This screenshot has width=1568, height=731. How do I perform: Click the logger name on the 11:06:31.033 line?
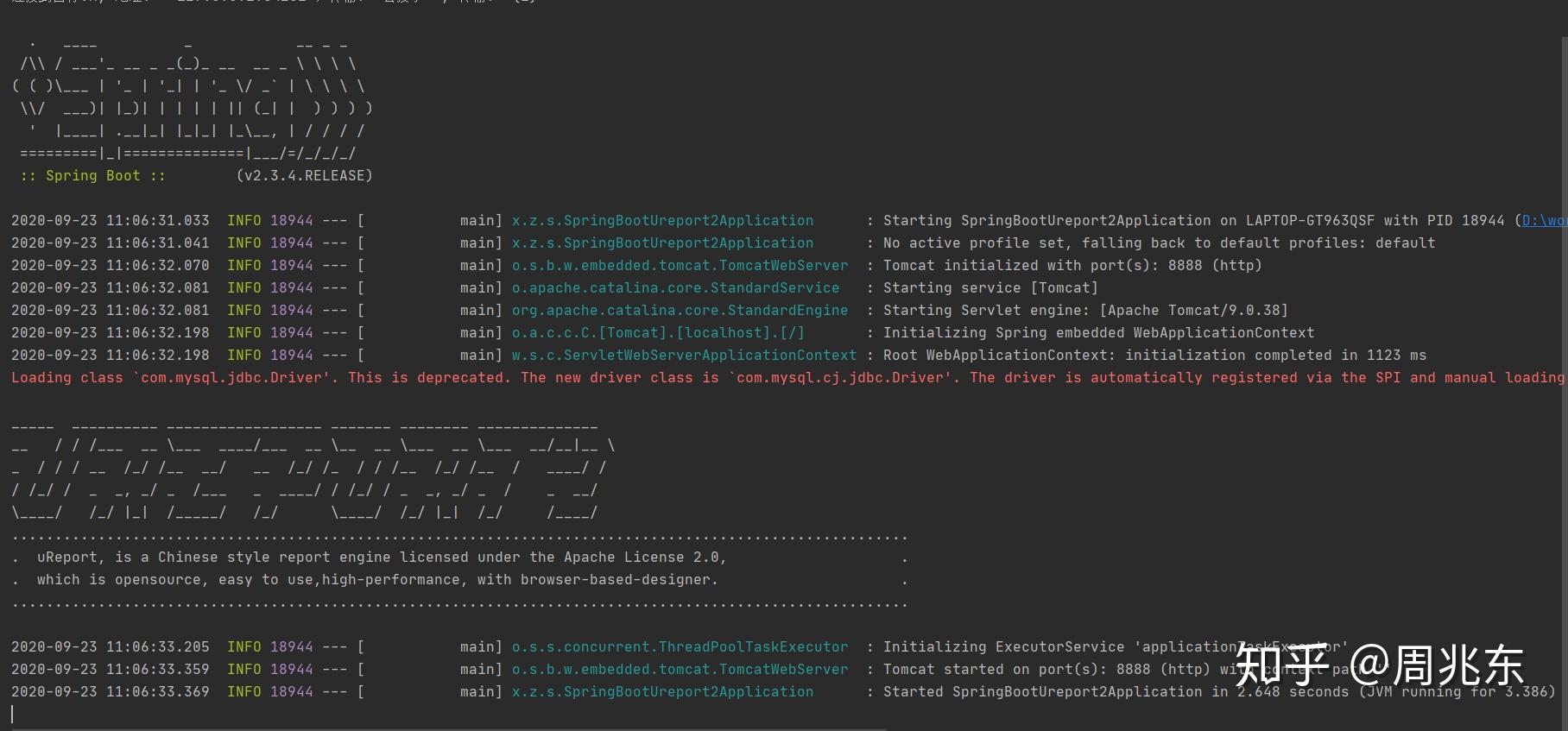point(662,221)
